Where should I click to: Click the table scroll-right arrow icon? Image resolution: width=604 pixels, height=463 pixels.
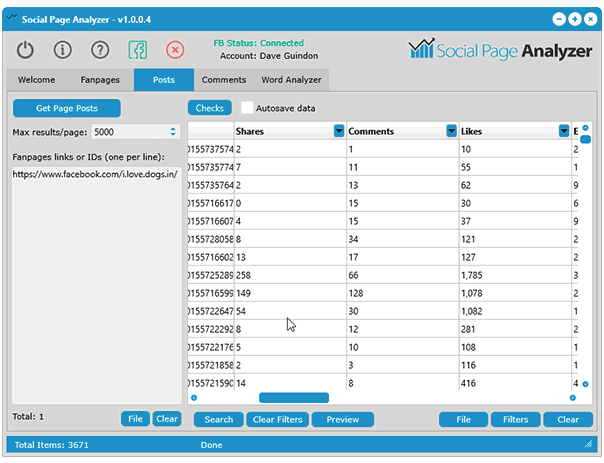coord(573,398)
